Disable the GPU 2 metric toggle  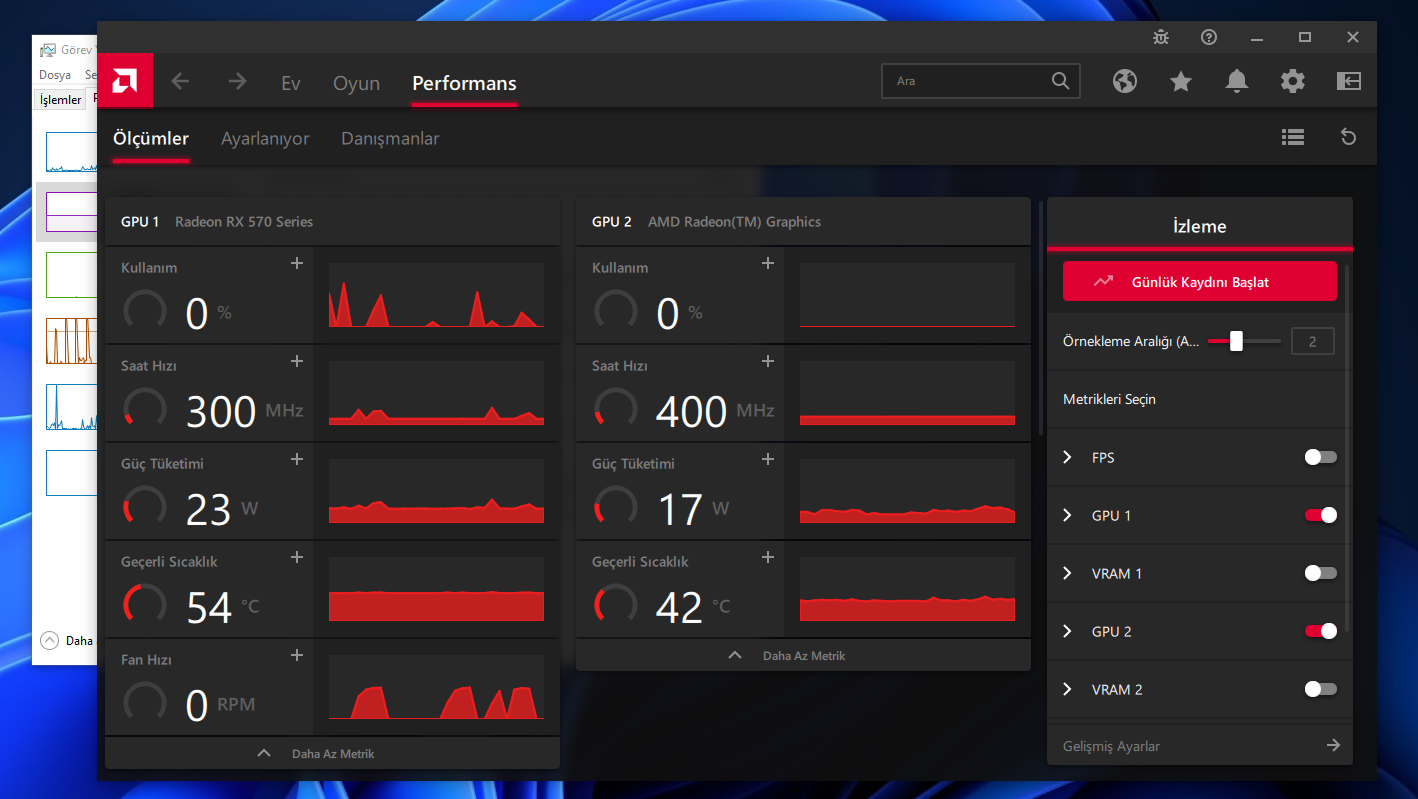[1320, 631]
